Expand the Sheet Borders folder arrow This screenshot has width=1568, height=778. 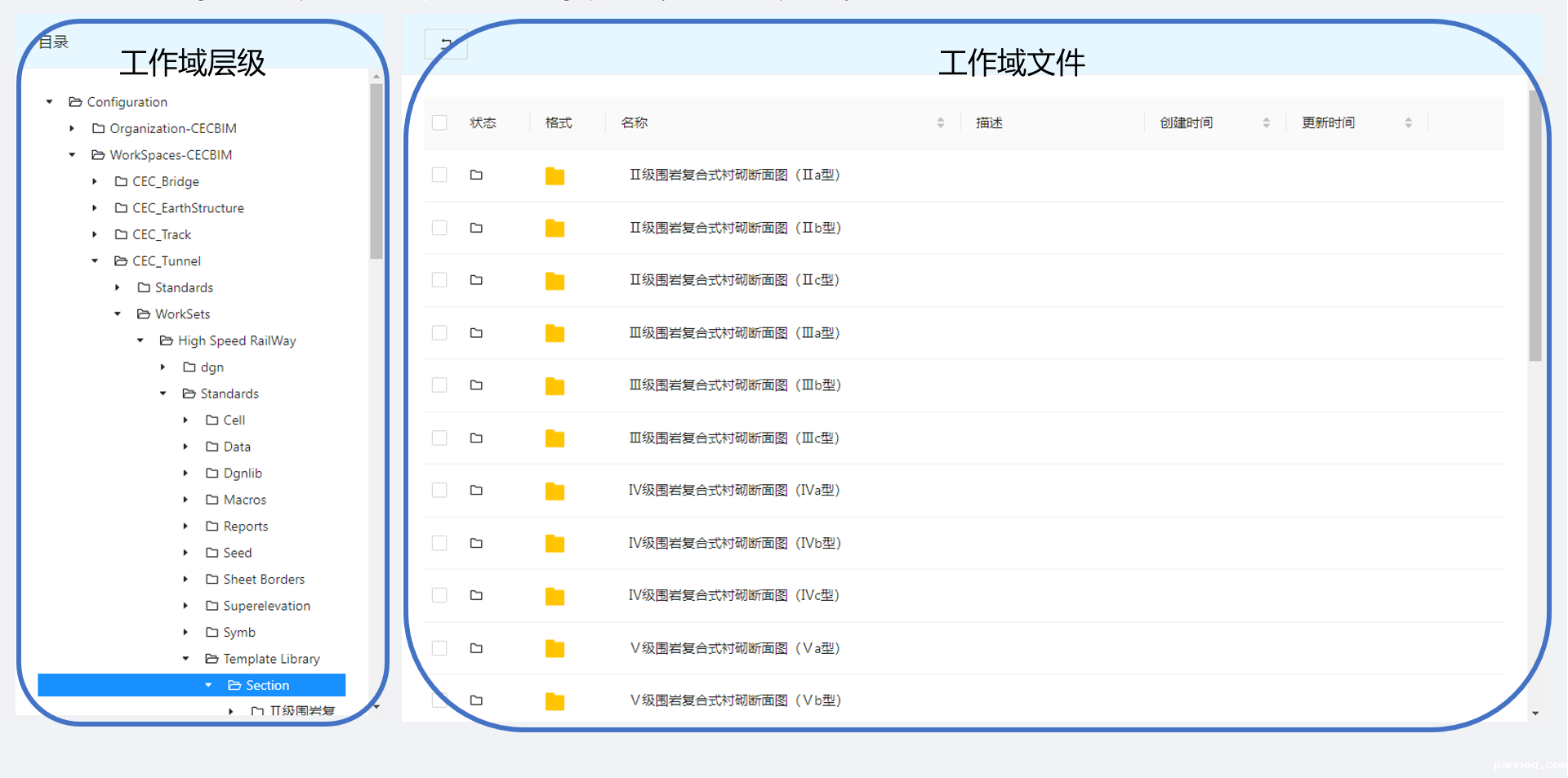[x=185, y=580]
